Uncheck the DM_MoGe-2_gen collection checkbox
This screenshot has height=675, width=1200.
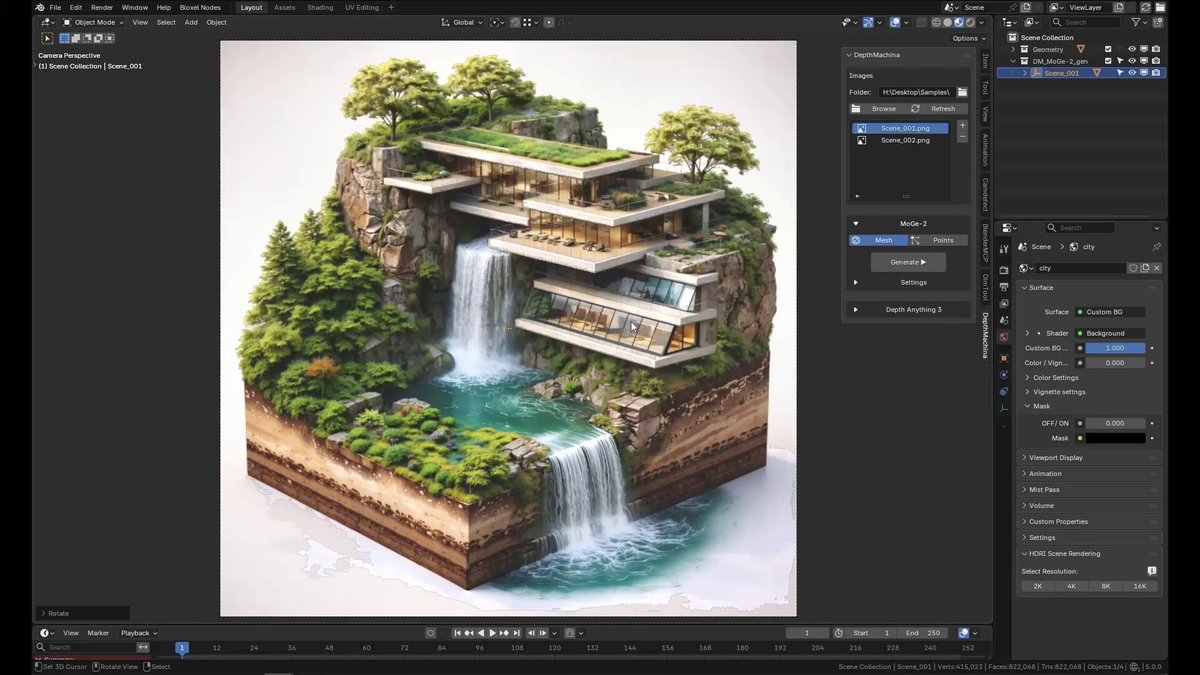pos(1108,61)
